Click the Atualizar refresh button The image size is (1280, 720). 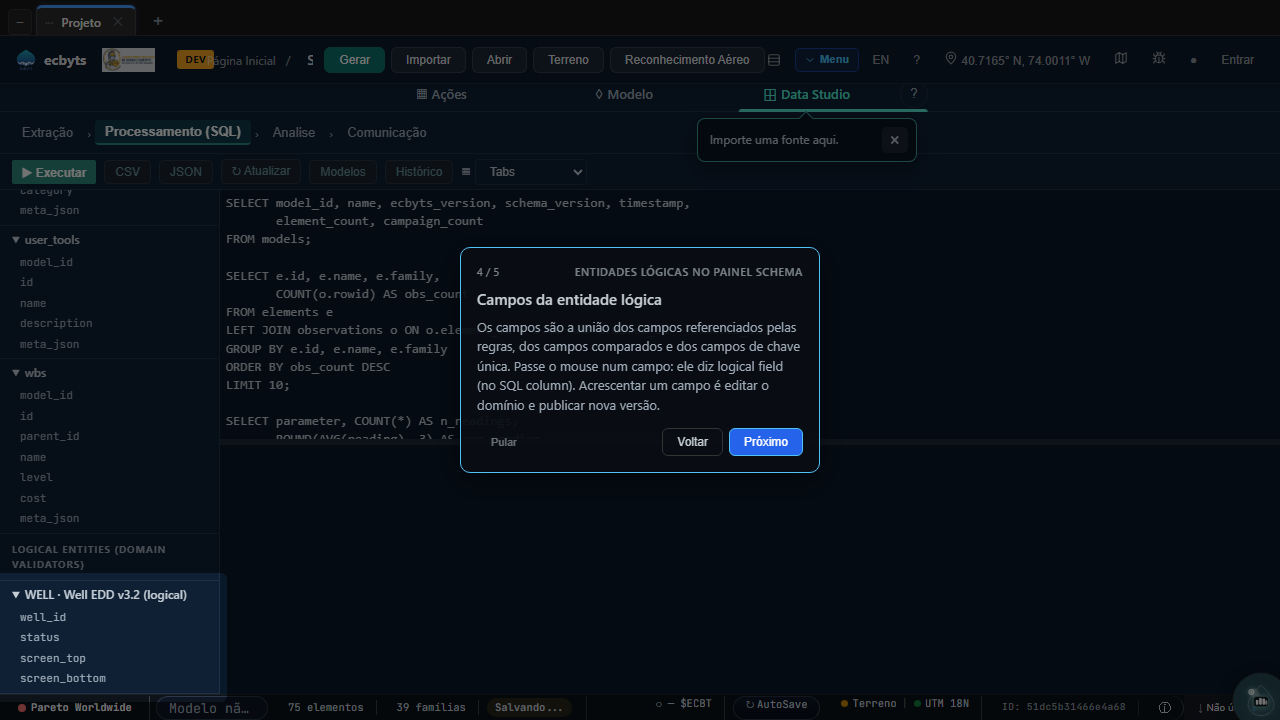[x=261, y=172]
